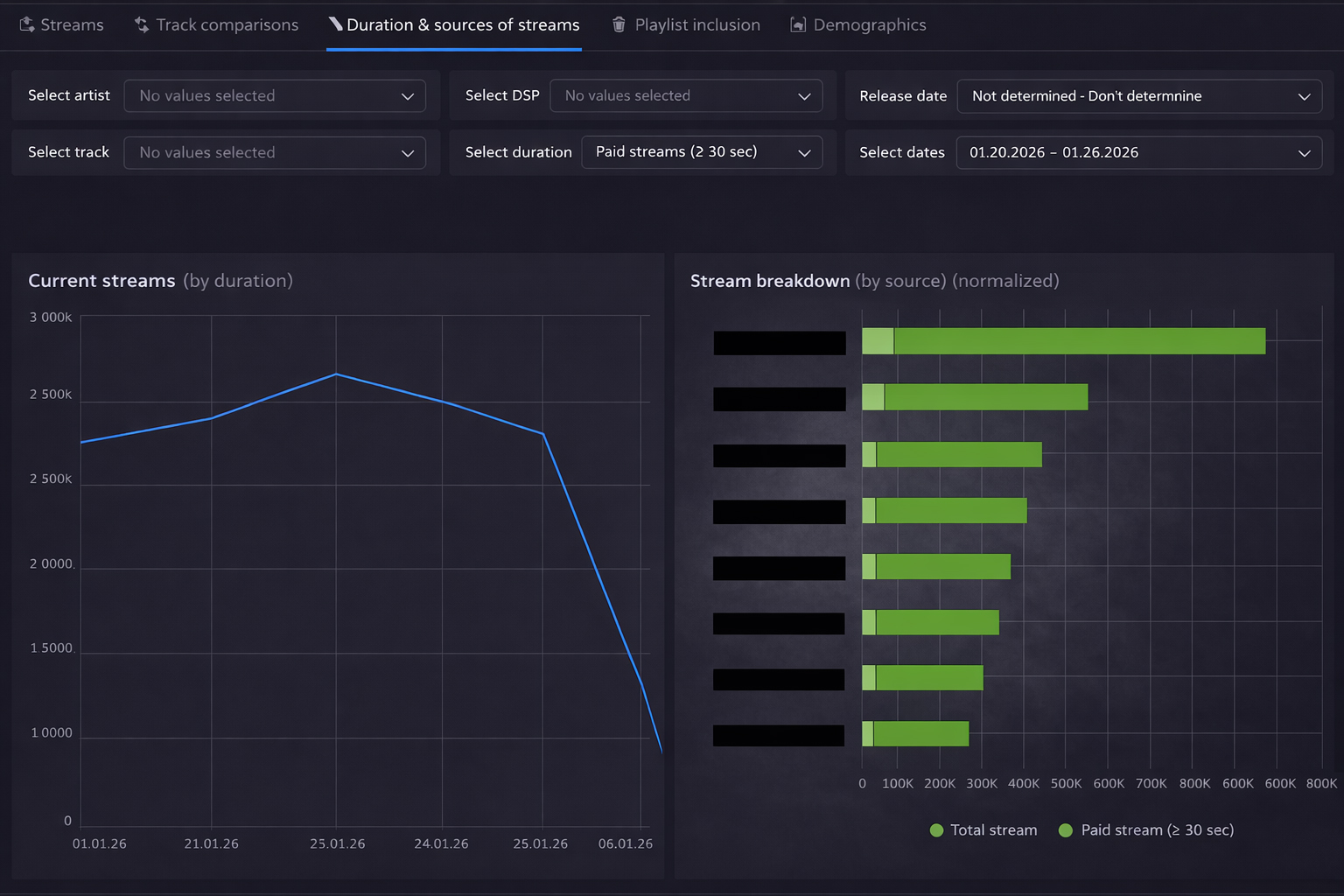1344x896 pixels.
Task: Click the 'Select track' label
Action: pyautogui.click(x=68, y=152)
